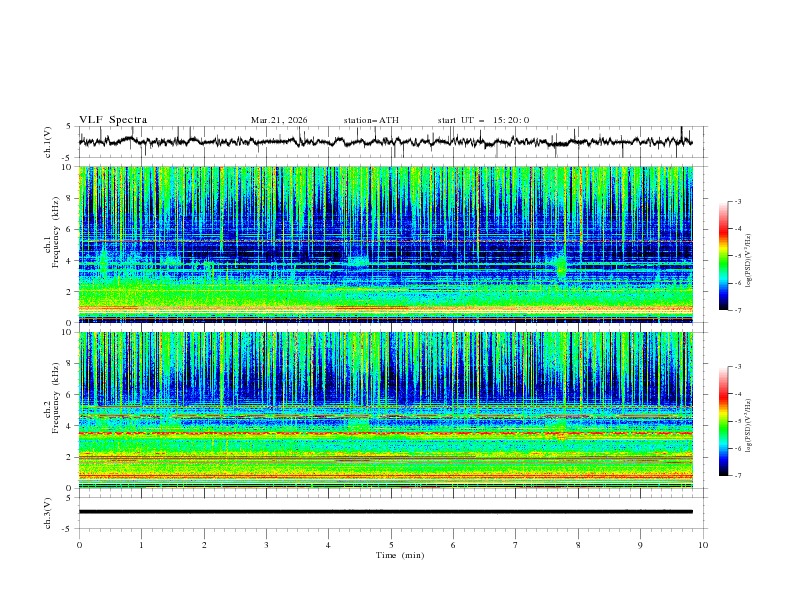Click the "station=ATH" label

[371, 120]
